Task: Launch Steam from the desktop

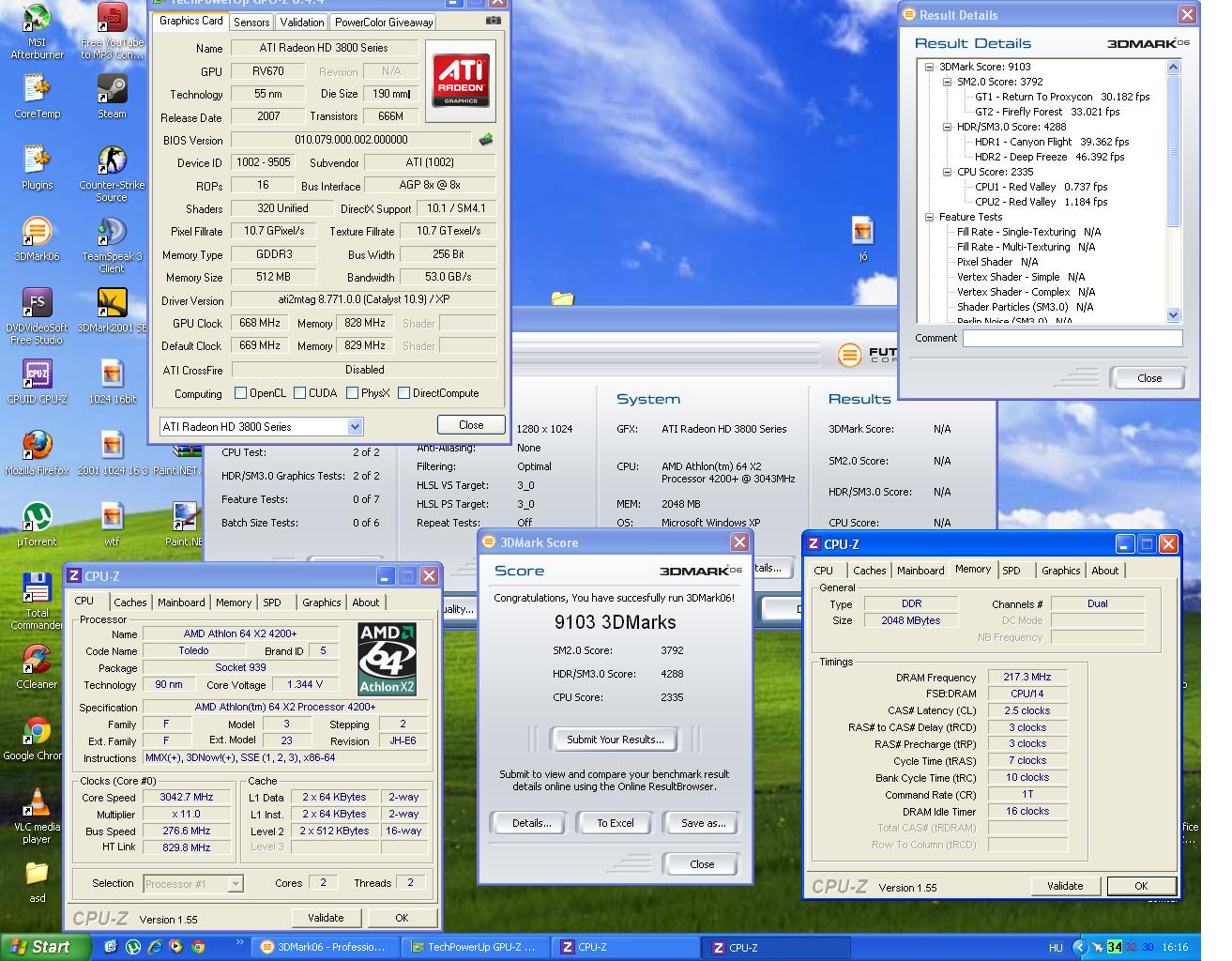Action: [x=112, y=97]
